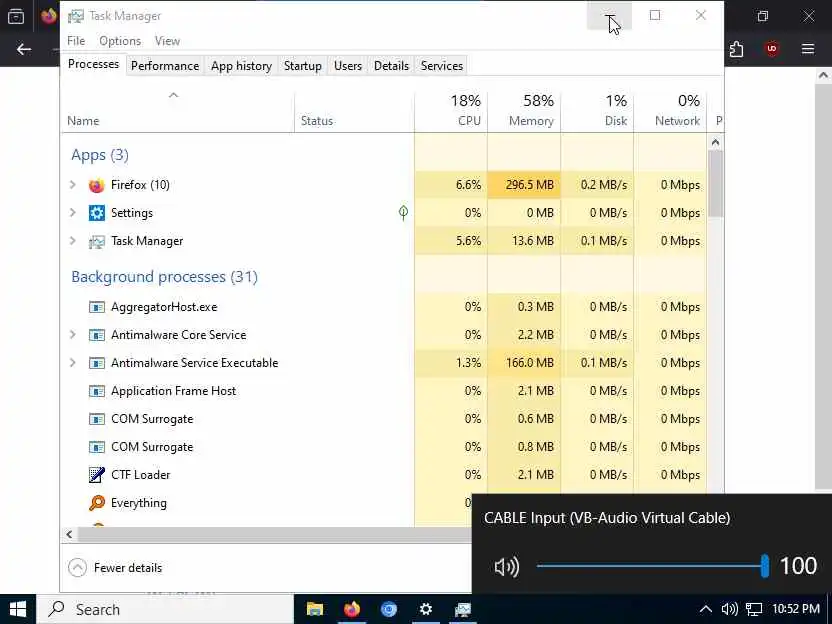Open the File menu
Image resolution: width=832 pixels, height=624 pixels.
coord(76,41)
